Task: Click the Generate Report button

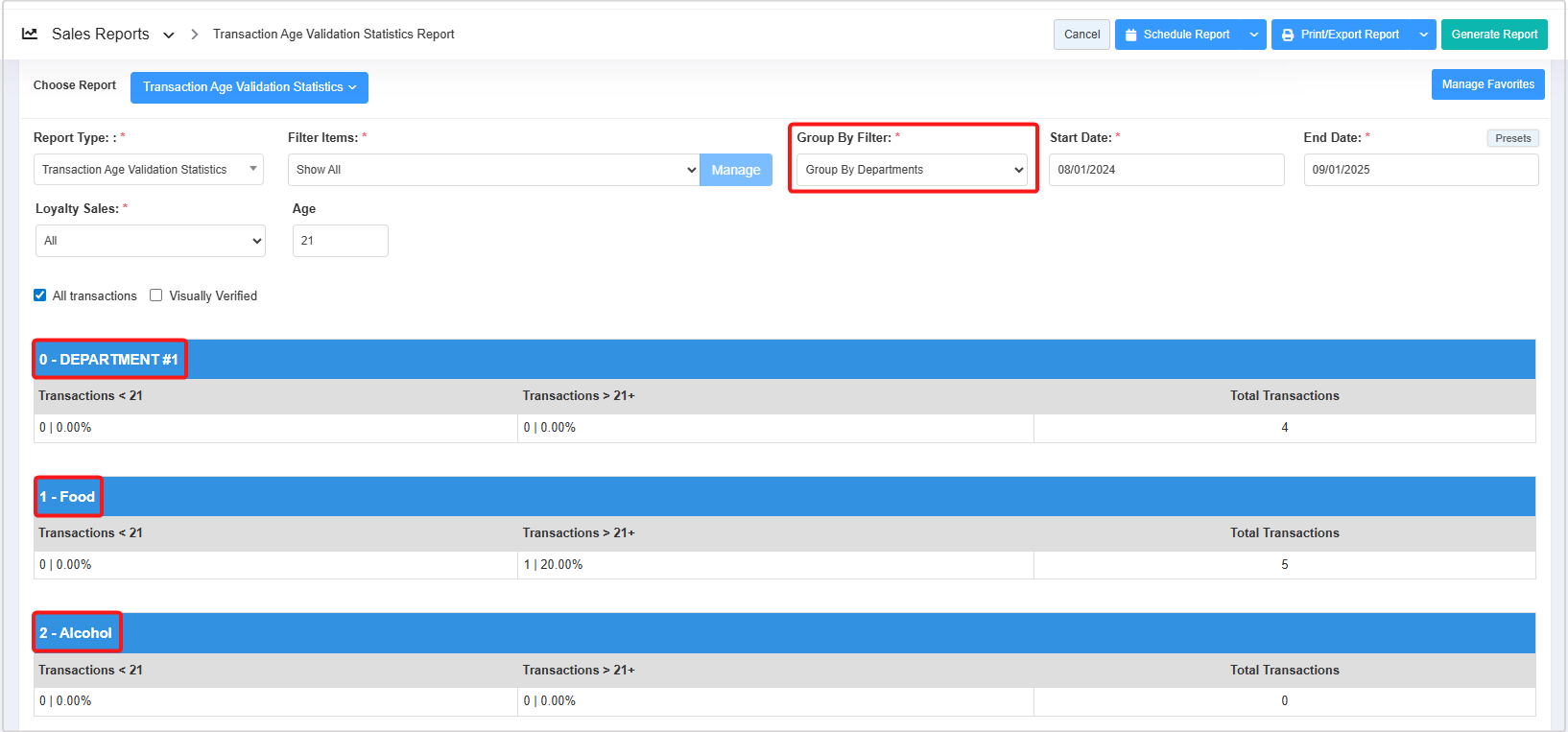Action: (x=1493, y=35)
